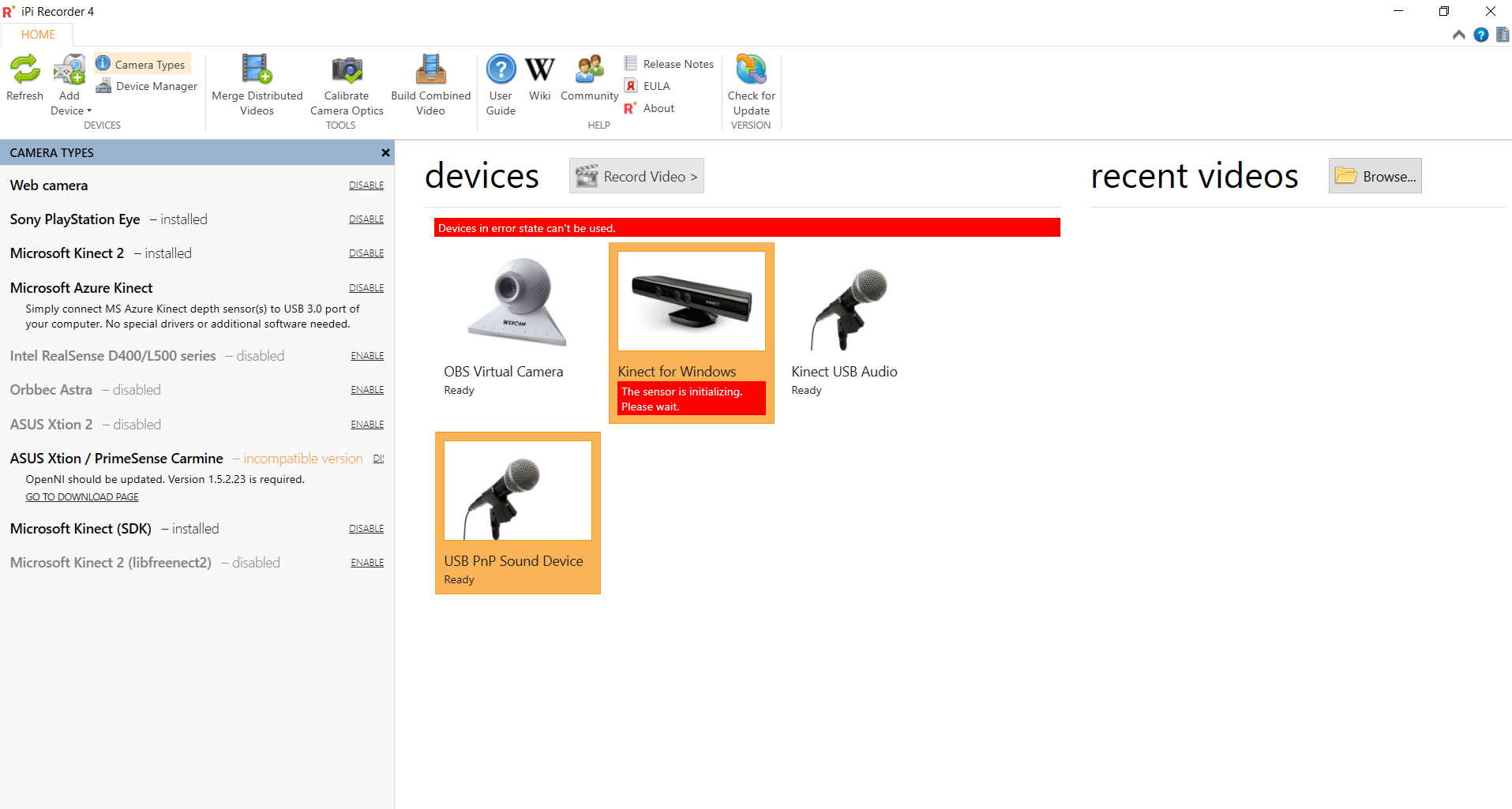
Task: Enable Intel RealSense D400/L500 series
Action: click(x=367, y=356)
